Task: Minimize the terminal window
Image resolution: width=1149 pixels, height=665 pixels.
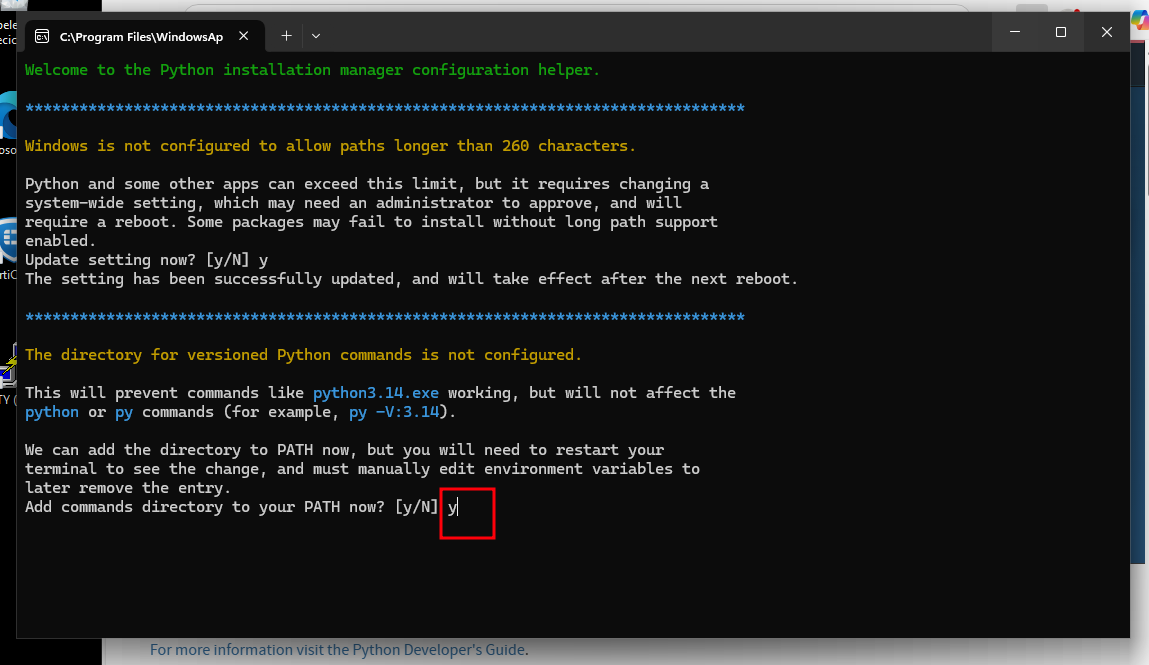Action: click(x=1015, y=32)
